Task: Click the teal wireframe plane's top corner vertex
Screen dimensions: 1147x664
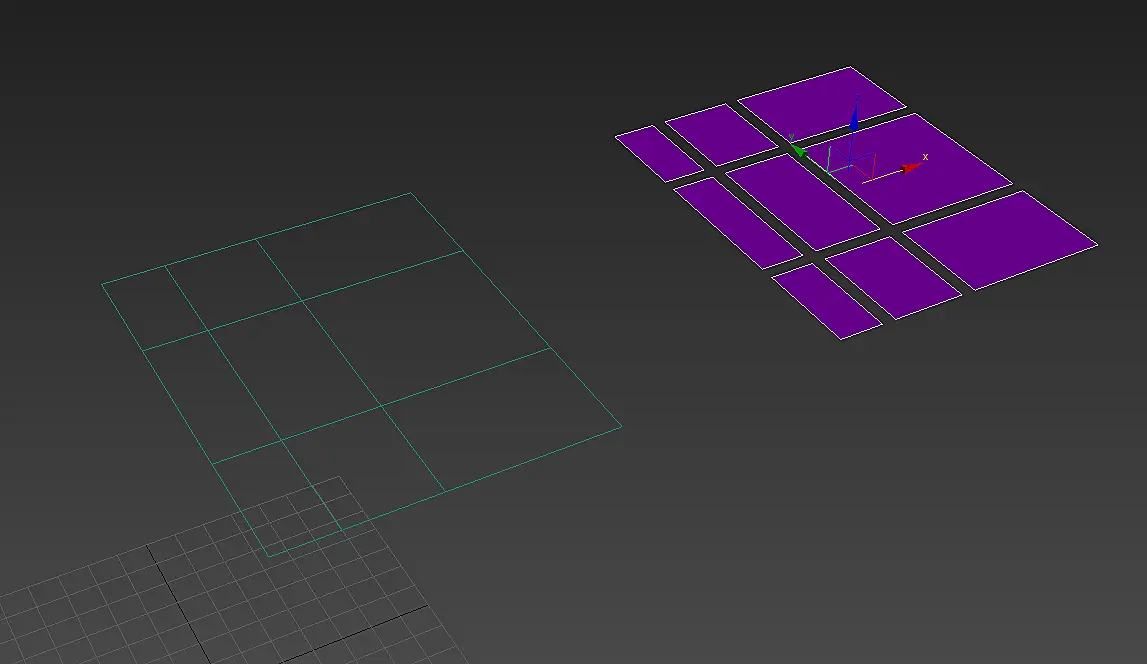Action: [411, 193]
